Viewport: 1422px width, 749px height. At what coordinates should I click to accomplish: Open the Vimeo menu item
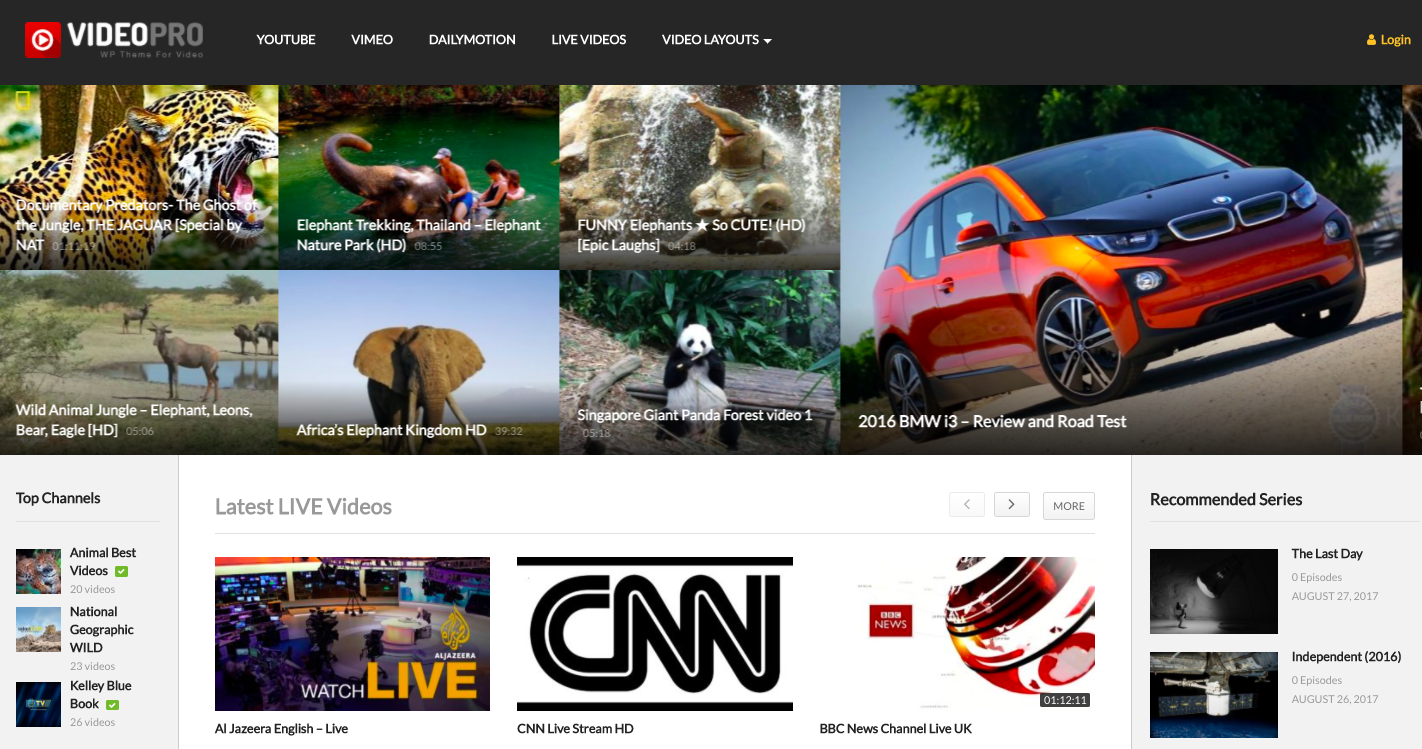click(x=372, y=40)
